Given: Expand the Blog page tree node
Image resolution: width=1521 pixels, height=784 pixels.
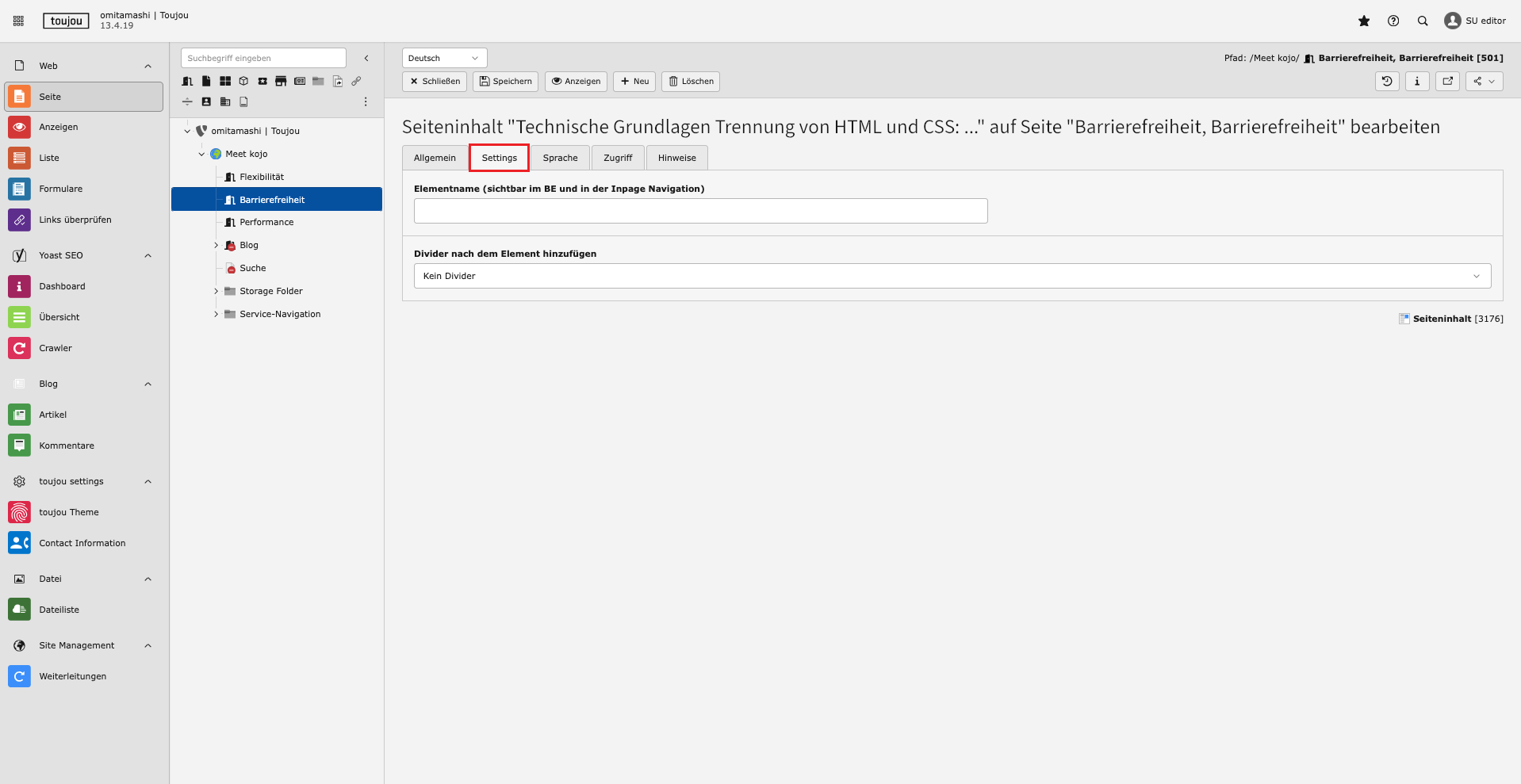Looking at the screenshot, I should click(x=216, y=245).
